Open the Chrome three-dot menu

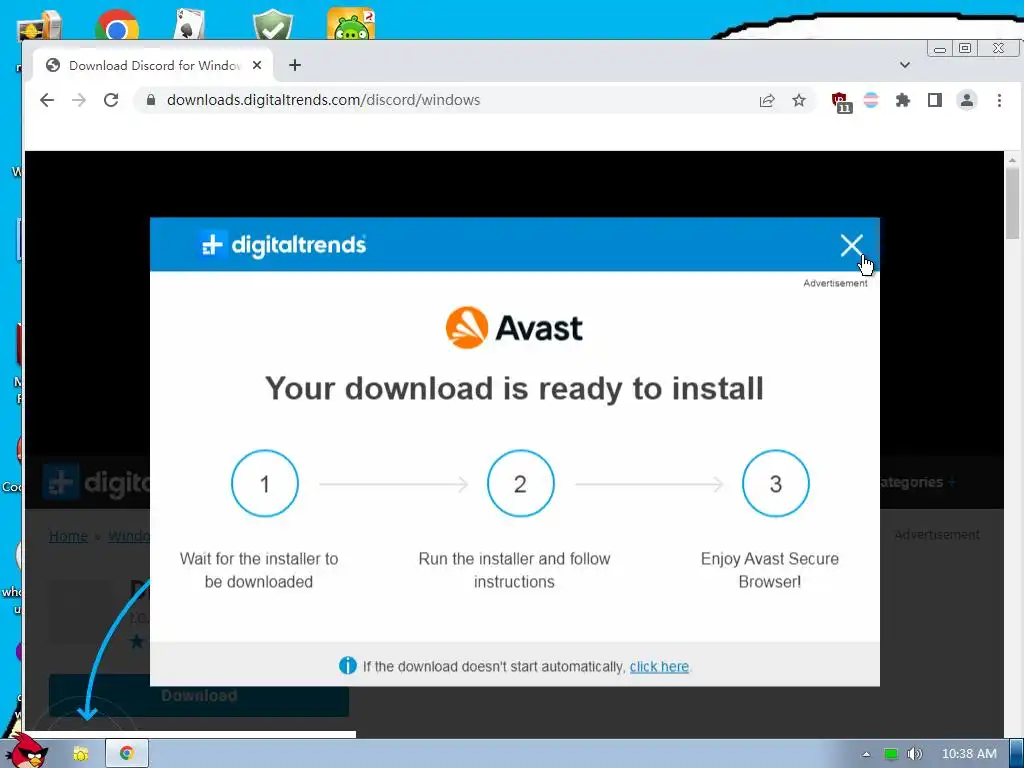(999, 100)
